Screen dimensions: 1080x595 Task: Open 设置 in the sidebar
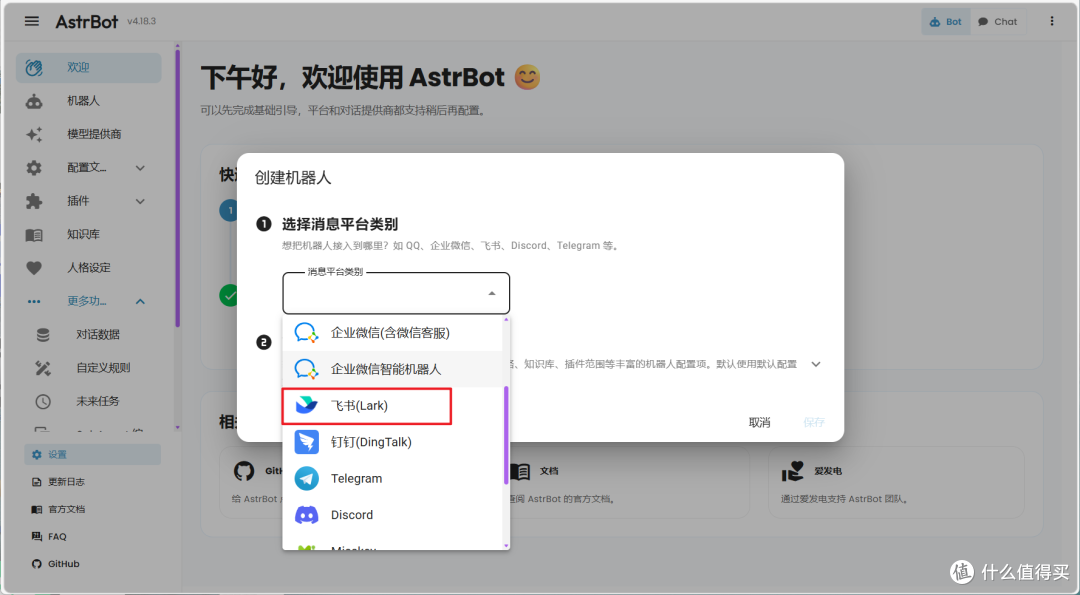[92, 455]
